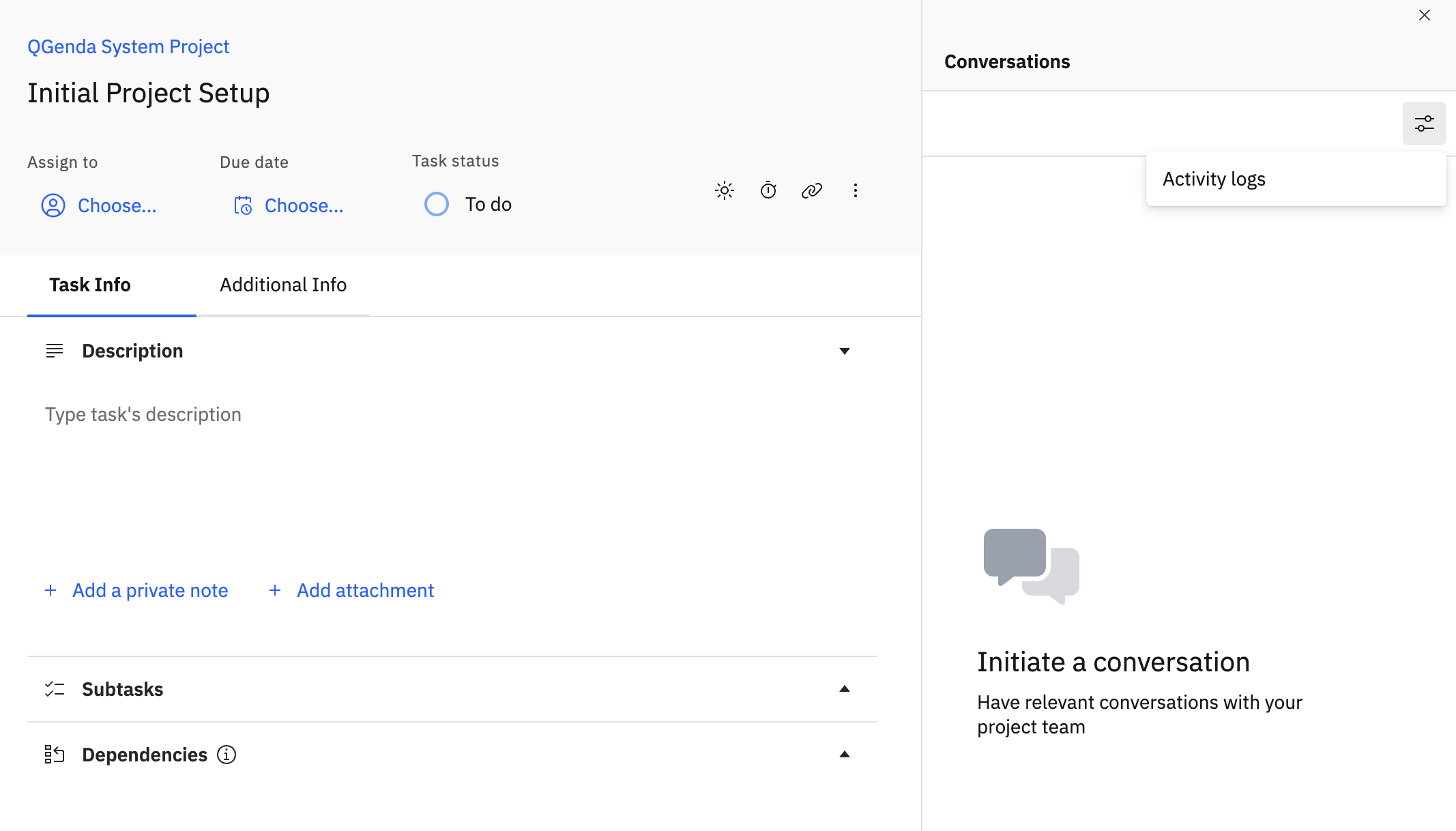The width and height of the screenshot is (1456, 831).
Task: Click the Dependencies info icon
Action: (x=227, y=755)
